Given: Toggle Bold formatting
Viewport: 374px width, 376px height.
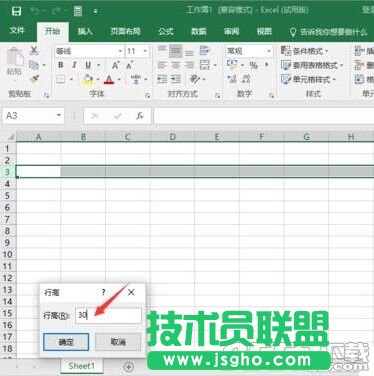Looking at the screenshot, I should click(x=61, y=65).
